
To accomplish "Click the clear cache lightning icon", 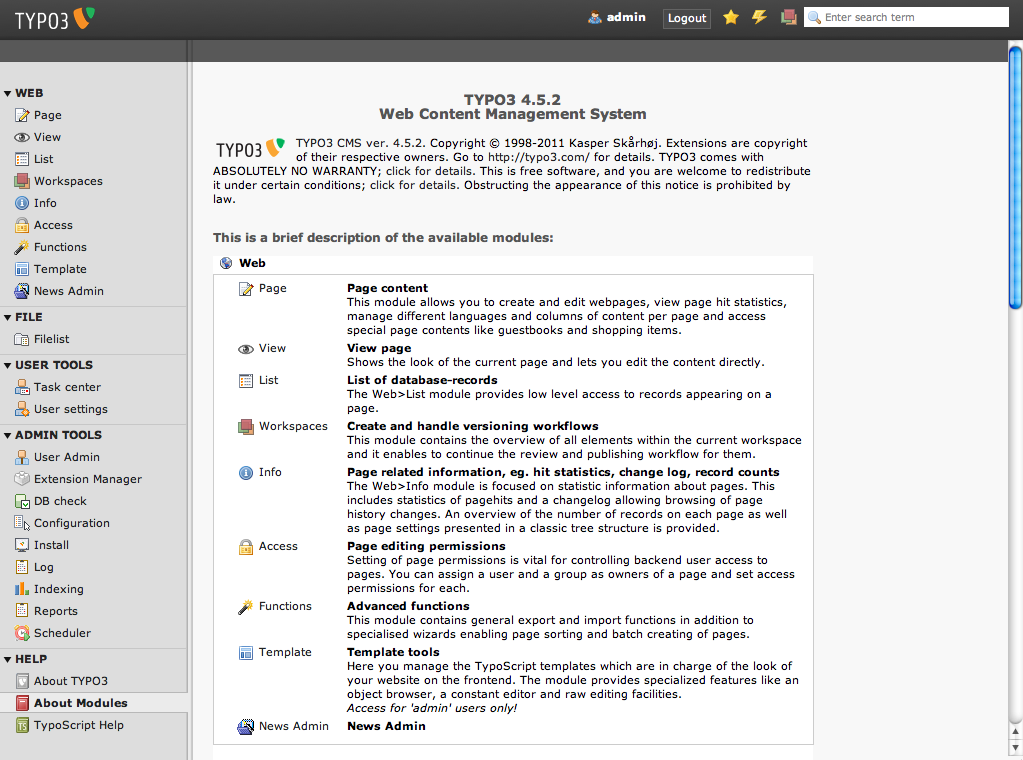I will click(x=759, y=18).
